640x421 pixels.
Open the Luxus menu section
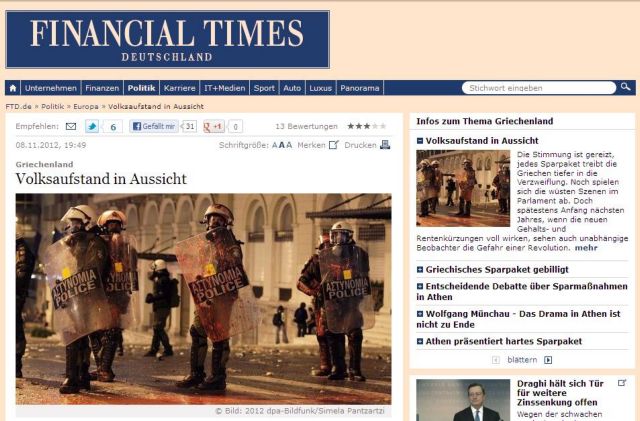[320, 88]
